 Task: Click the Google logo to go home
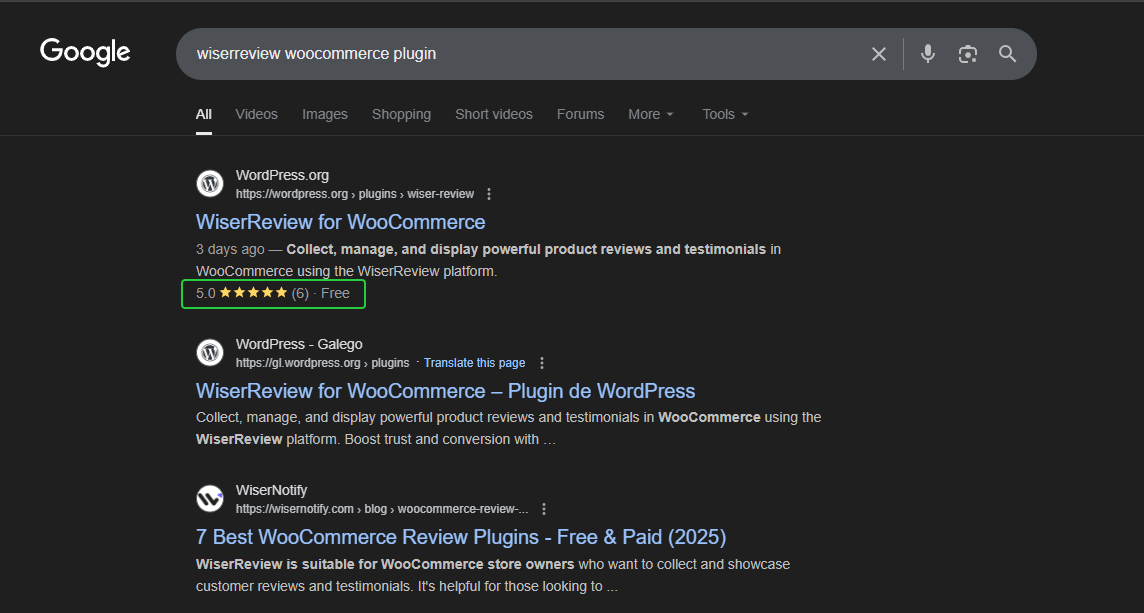click(x=85, y=52)
